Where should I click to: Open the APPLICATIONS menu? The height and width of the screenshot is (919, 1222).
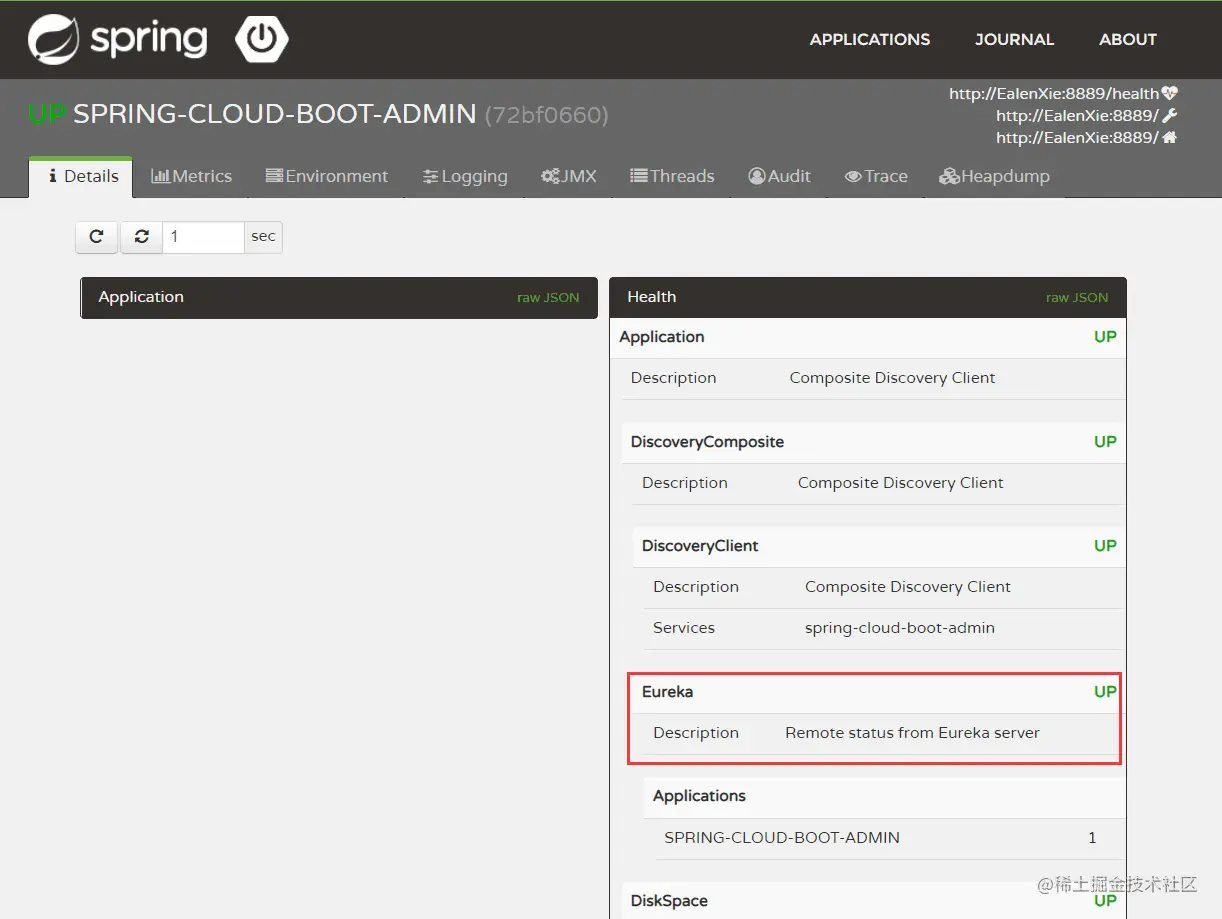click(870, 40)
